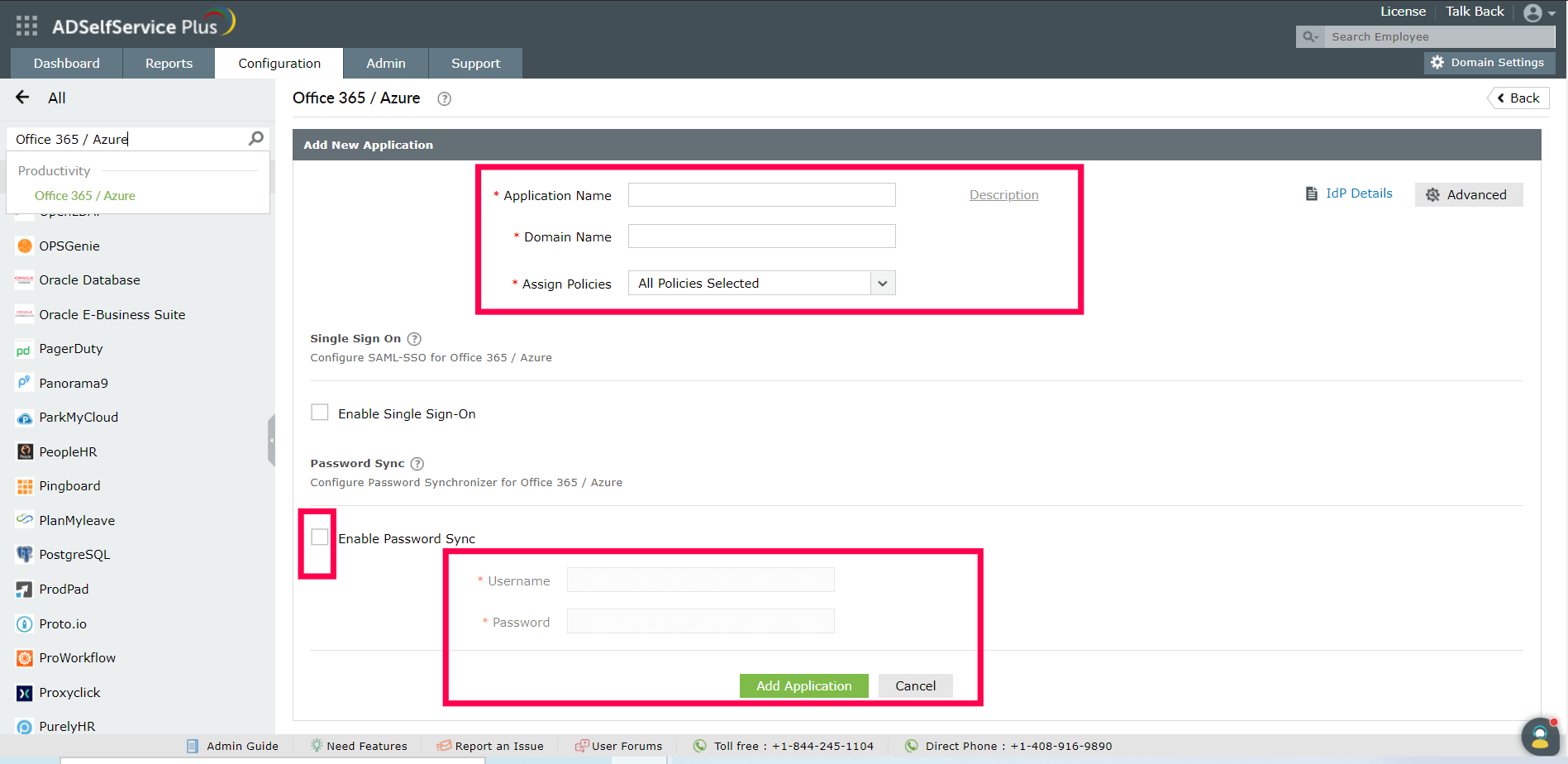Open the License link
The width and height of the screenshot is (1568, 764).
coord(1403,12)
